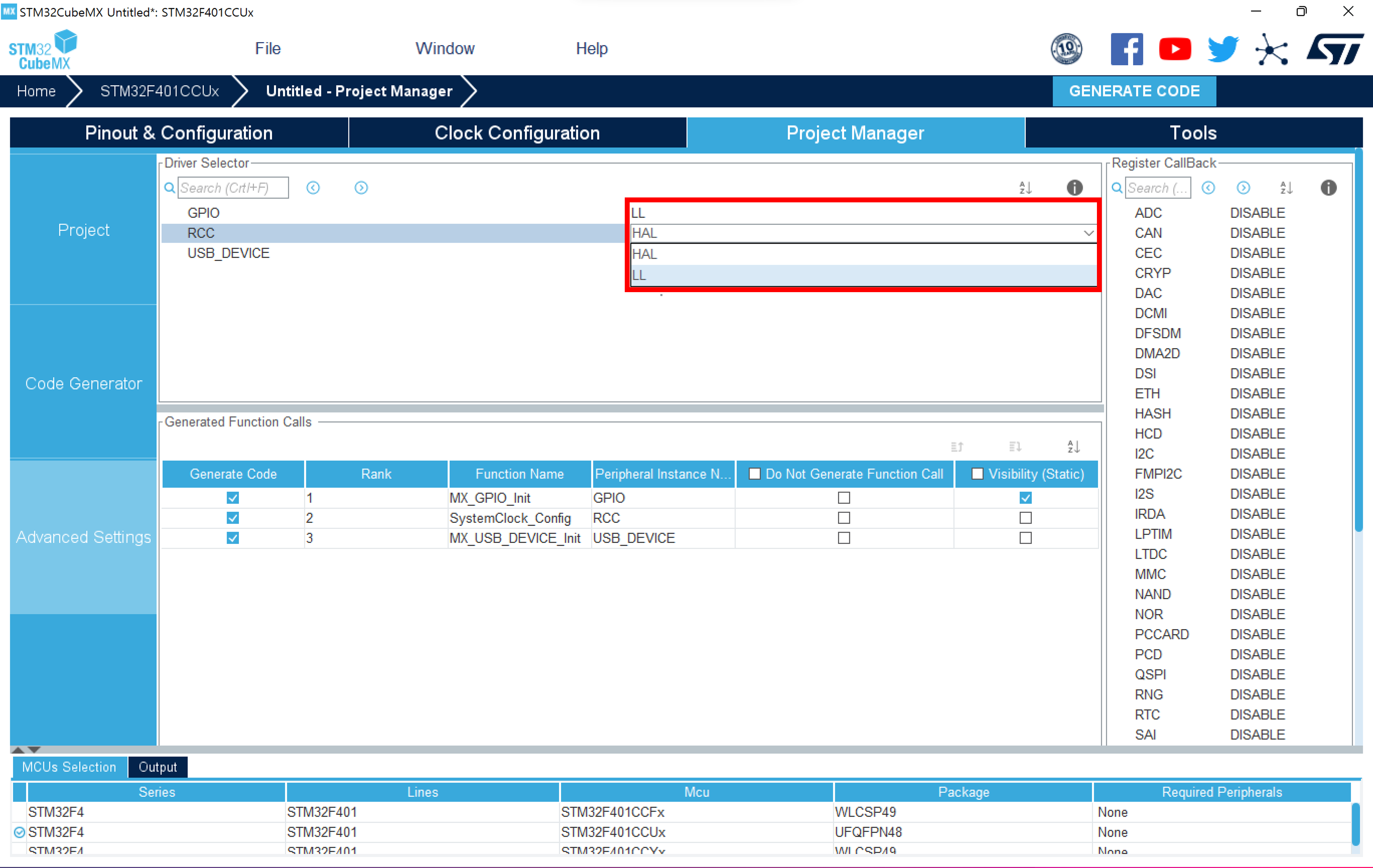The image size is (1373, 868).
Task: Toggle Generate Code for MX_GPIO_Init
Action: (233, 498)
